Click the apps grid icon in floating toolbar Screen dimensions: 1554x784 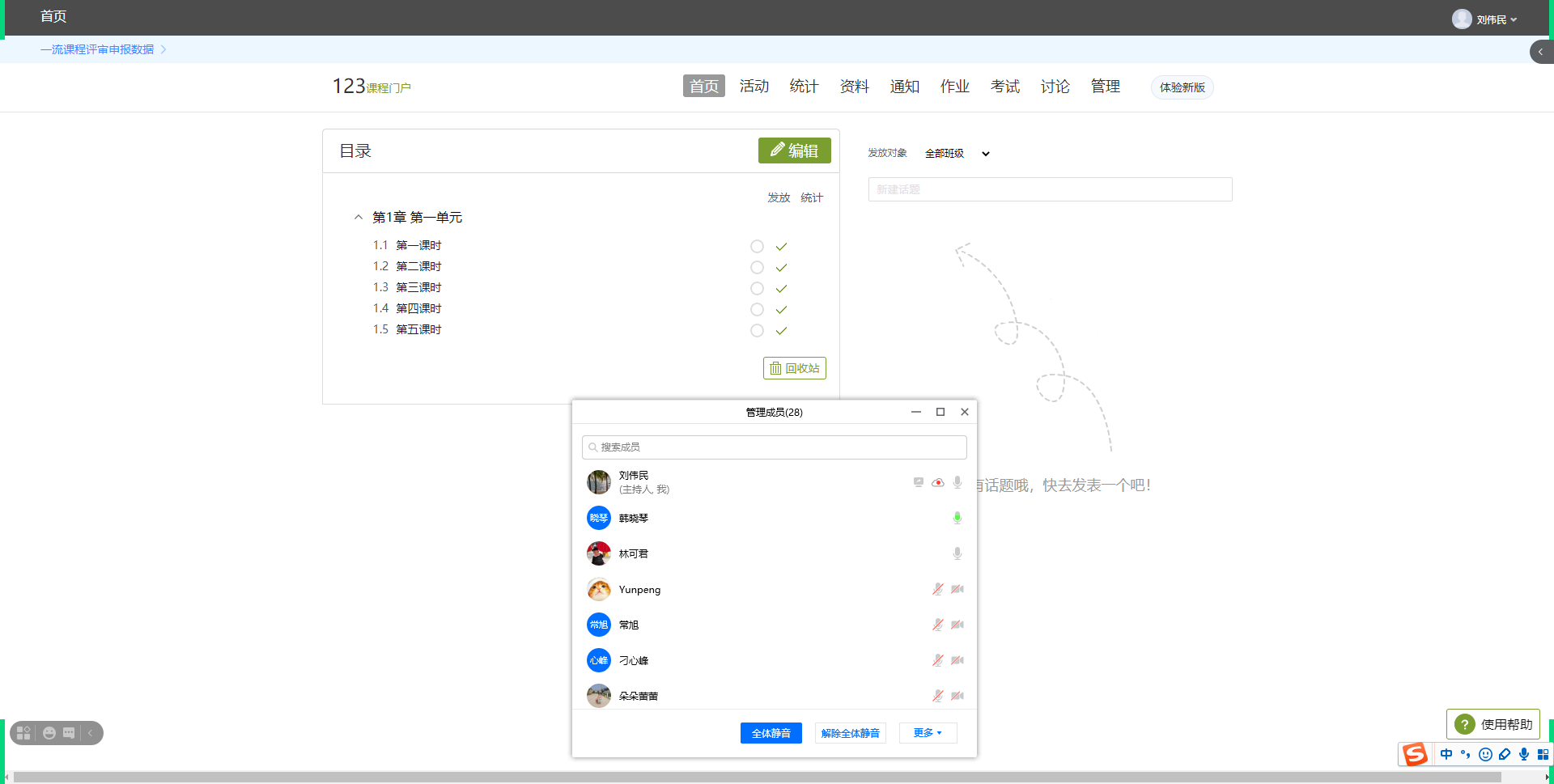pyautogui.click(x=23, y=733)
